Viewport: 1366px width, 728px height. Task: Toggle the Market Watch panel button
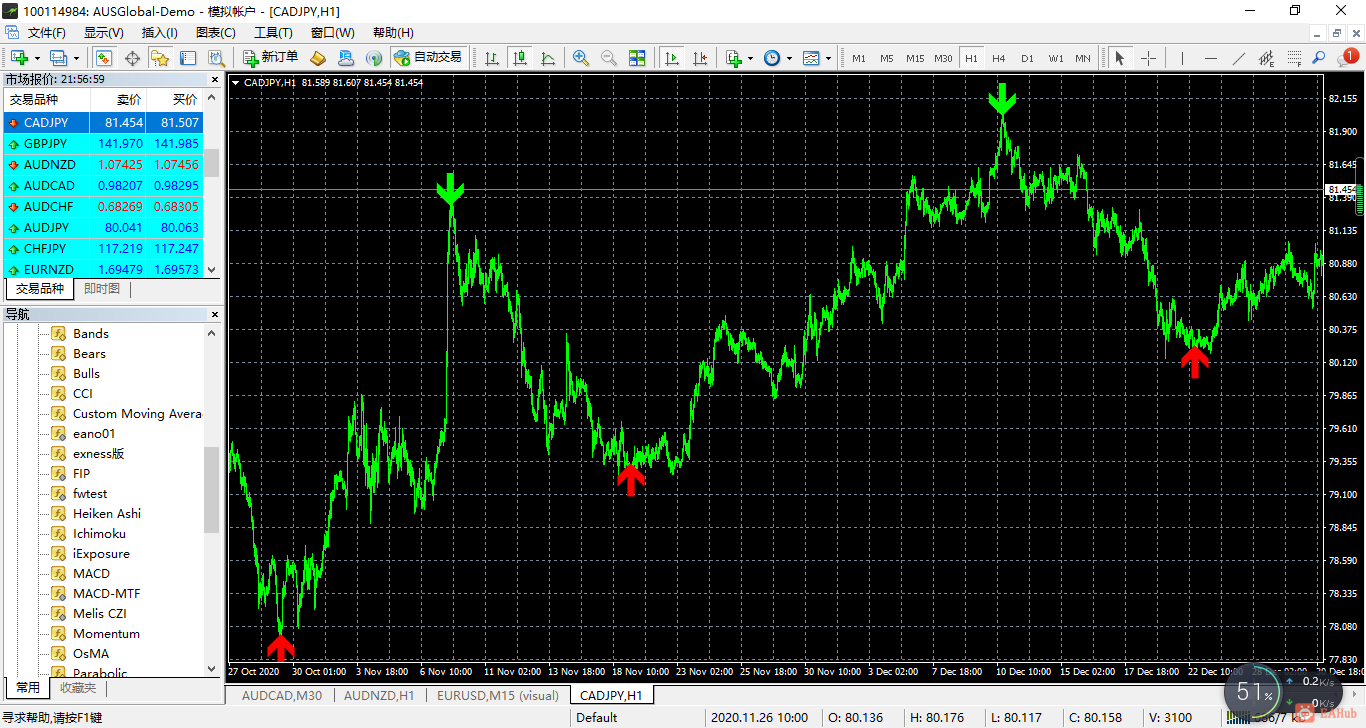coord(103,58)
